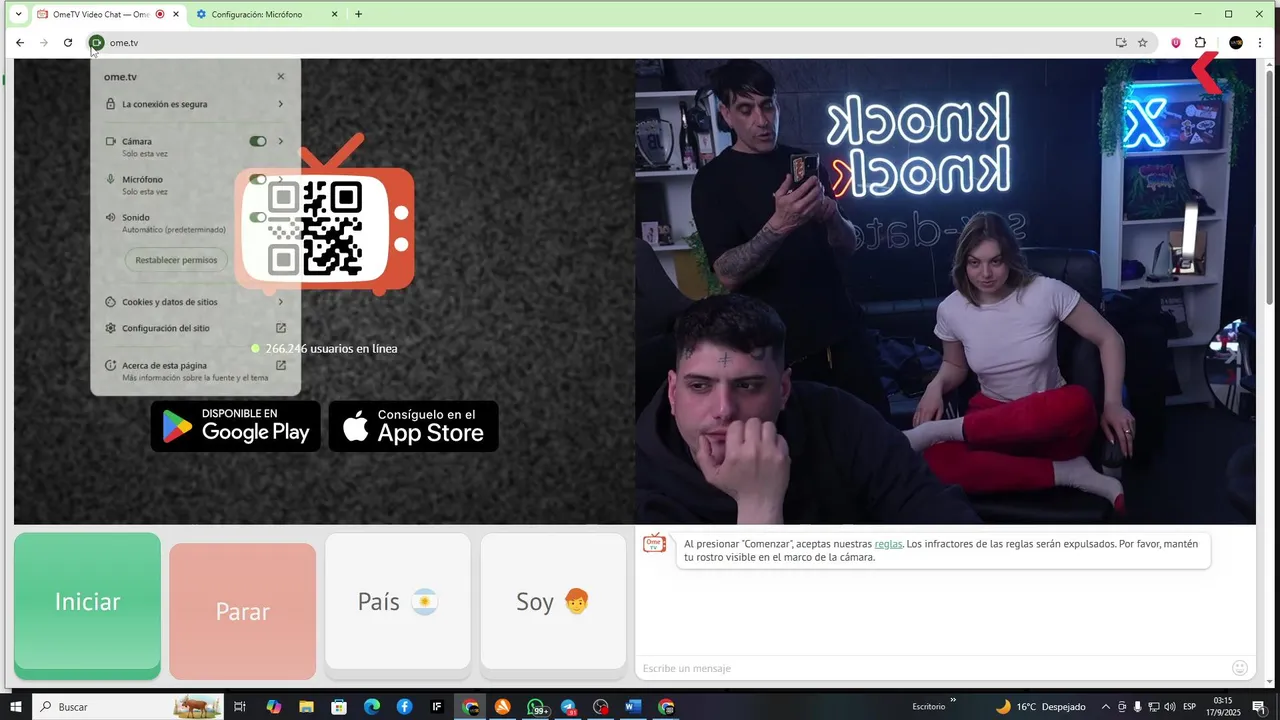Screen dimensions: 1280x720
Task: Click the purple shield extension icon
Action: point(1175,43)
